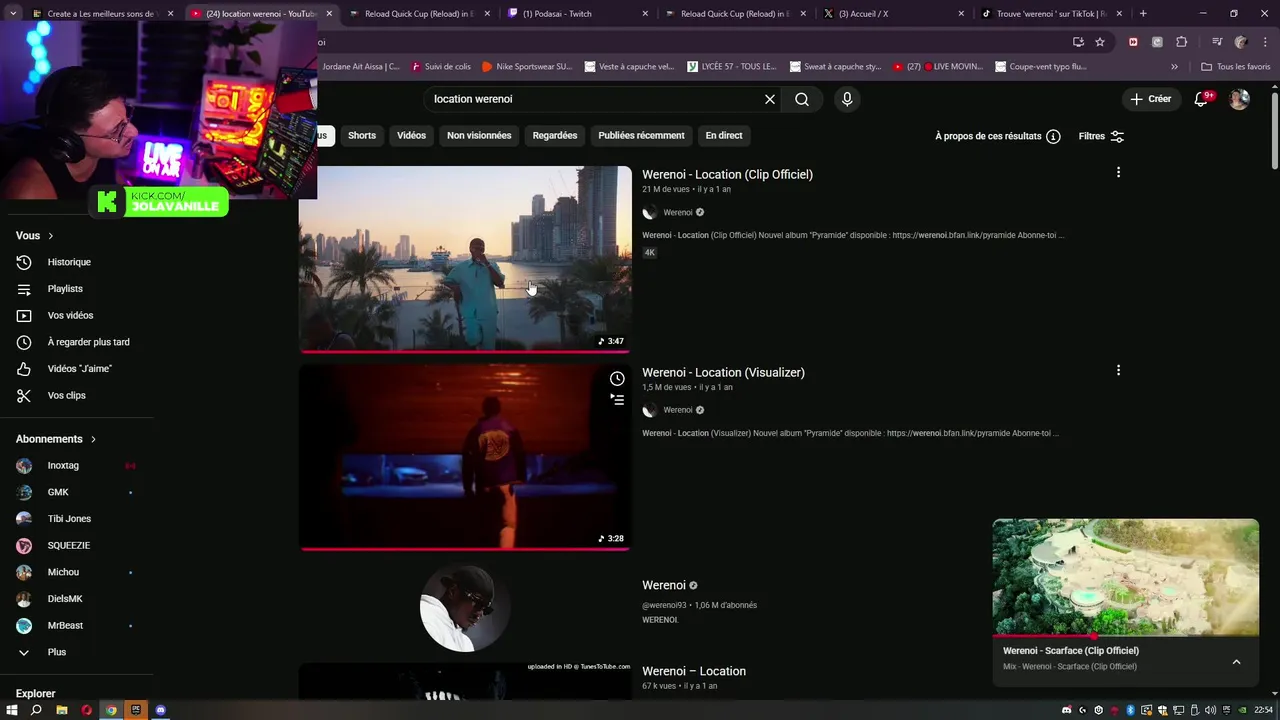Add the Visualizer video to the queue
The height and width of the screenshot is (720, 1280).
pos(617,399)
